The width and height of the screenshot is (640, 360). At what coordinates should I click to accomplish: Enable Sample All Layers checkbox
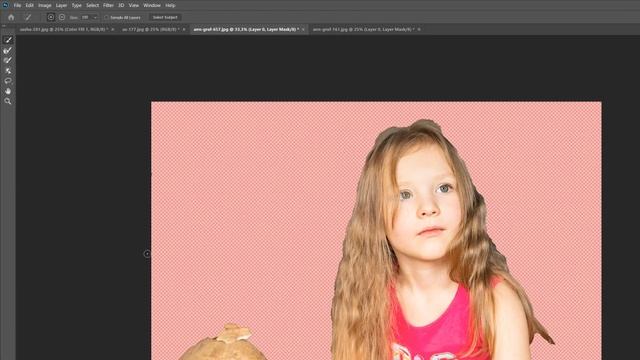pos(107,18)
